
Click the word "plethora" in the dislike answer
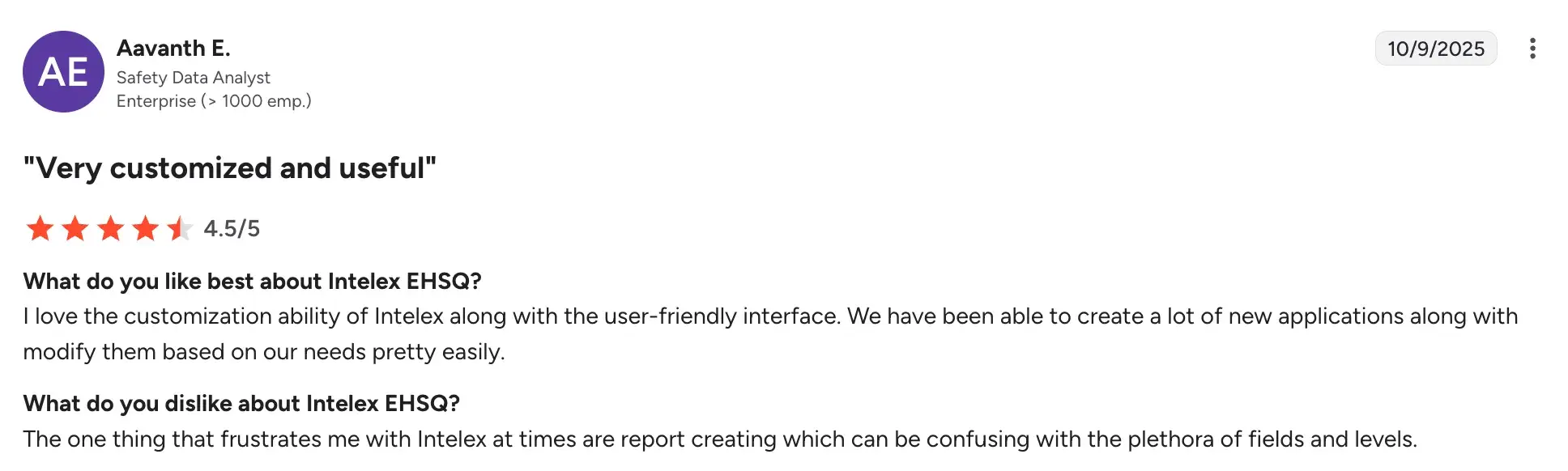[1170, 439]
